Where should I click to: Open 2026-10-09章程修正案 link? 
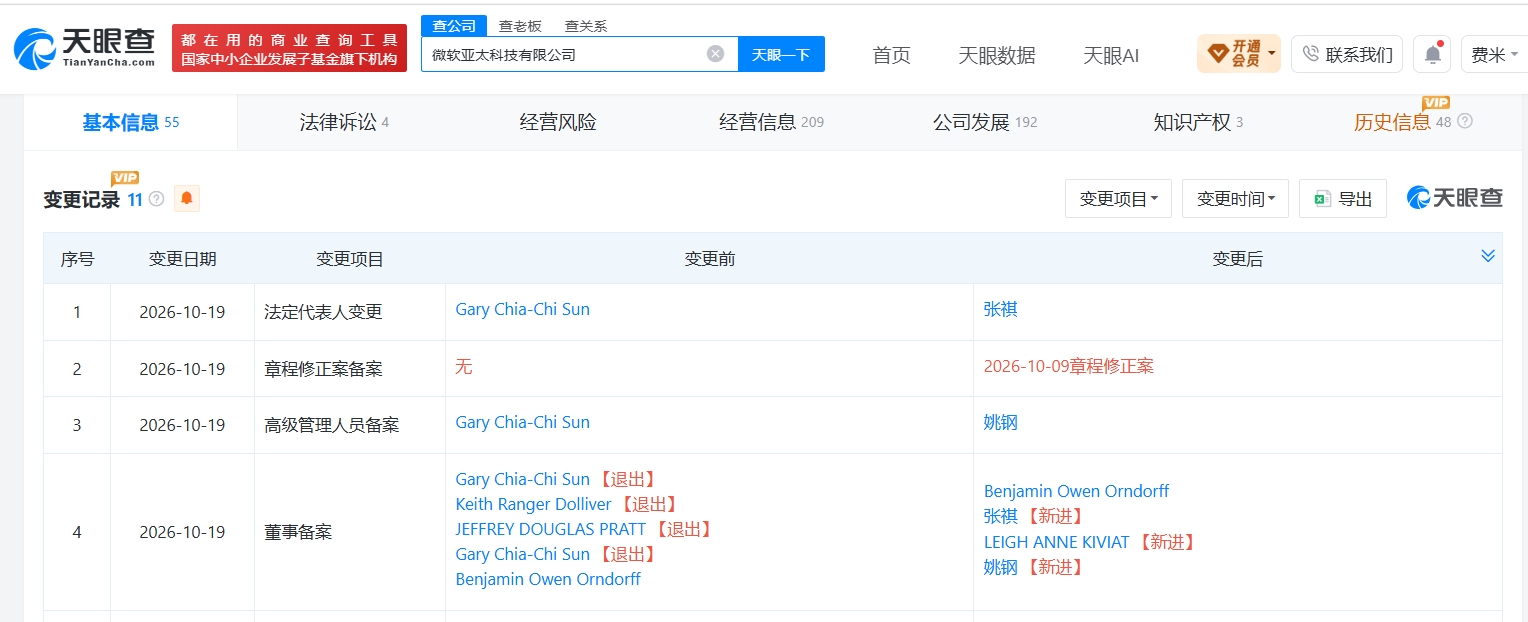coord(1068,366)
